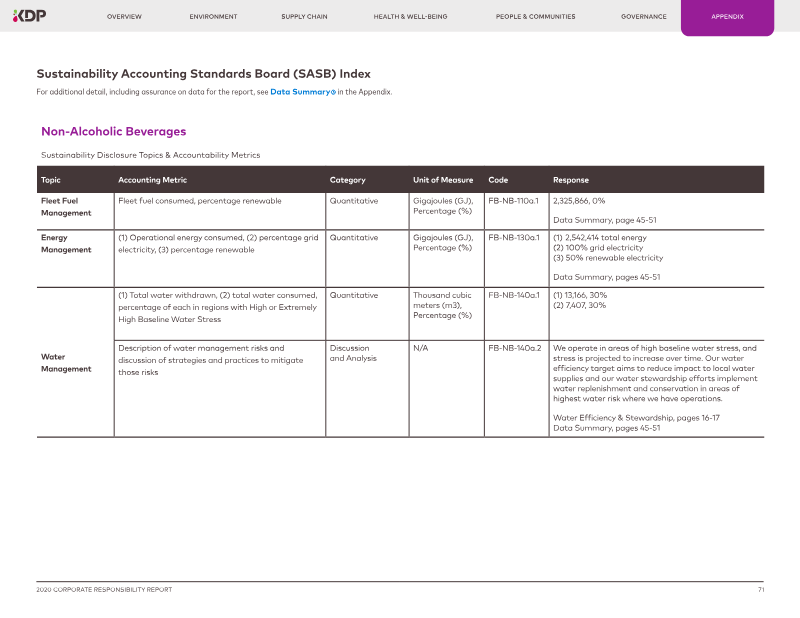This screenshot has height=618, width=800.
Task: Follow the Data Summary hyperlink
Action: pyautogui.click(x=299, y=92)
